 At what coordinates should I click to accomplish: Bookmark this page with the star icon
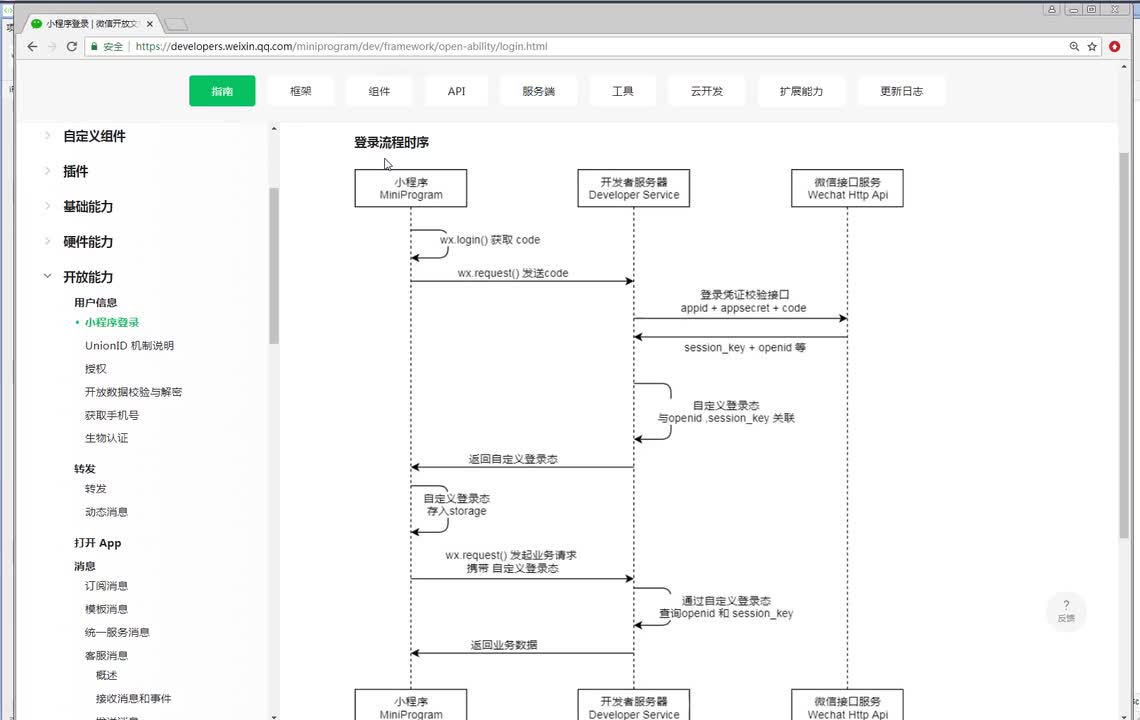tap(1092, 47)
